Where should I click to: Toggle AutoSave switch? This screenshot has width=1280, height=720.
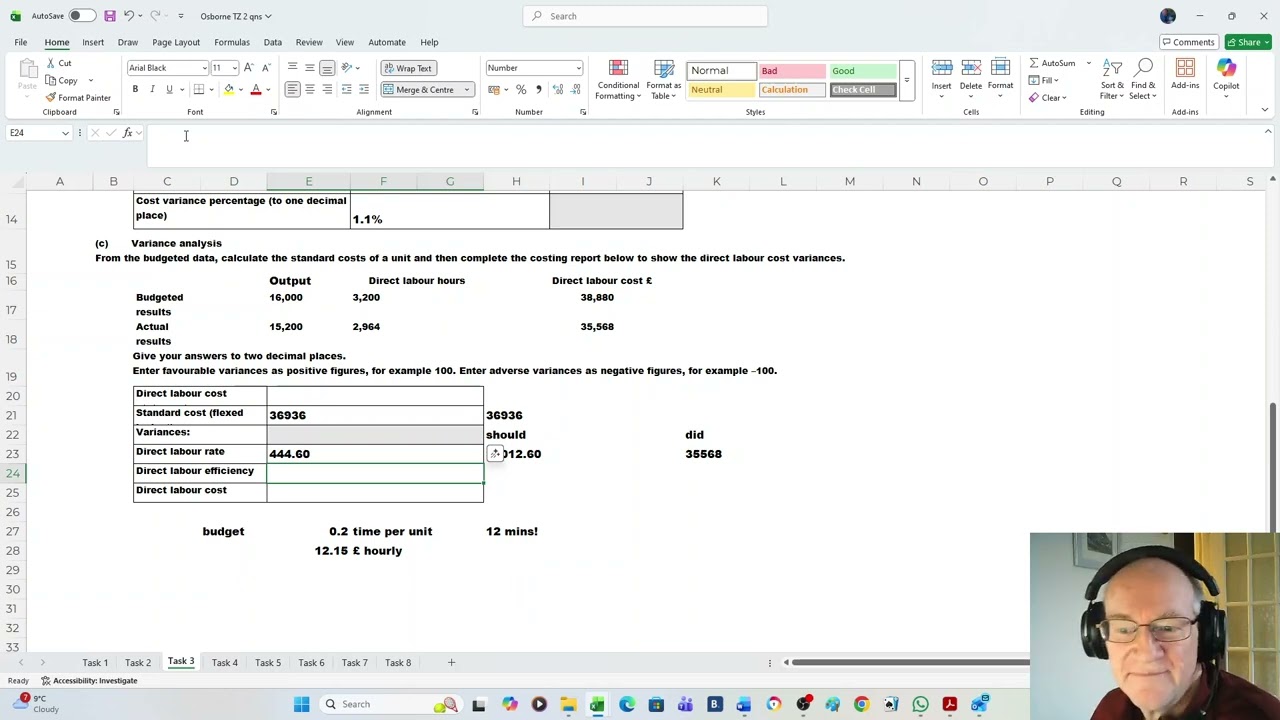point(82,16)
